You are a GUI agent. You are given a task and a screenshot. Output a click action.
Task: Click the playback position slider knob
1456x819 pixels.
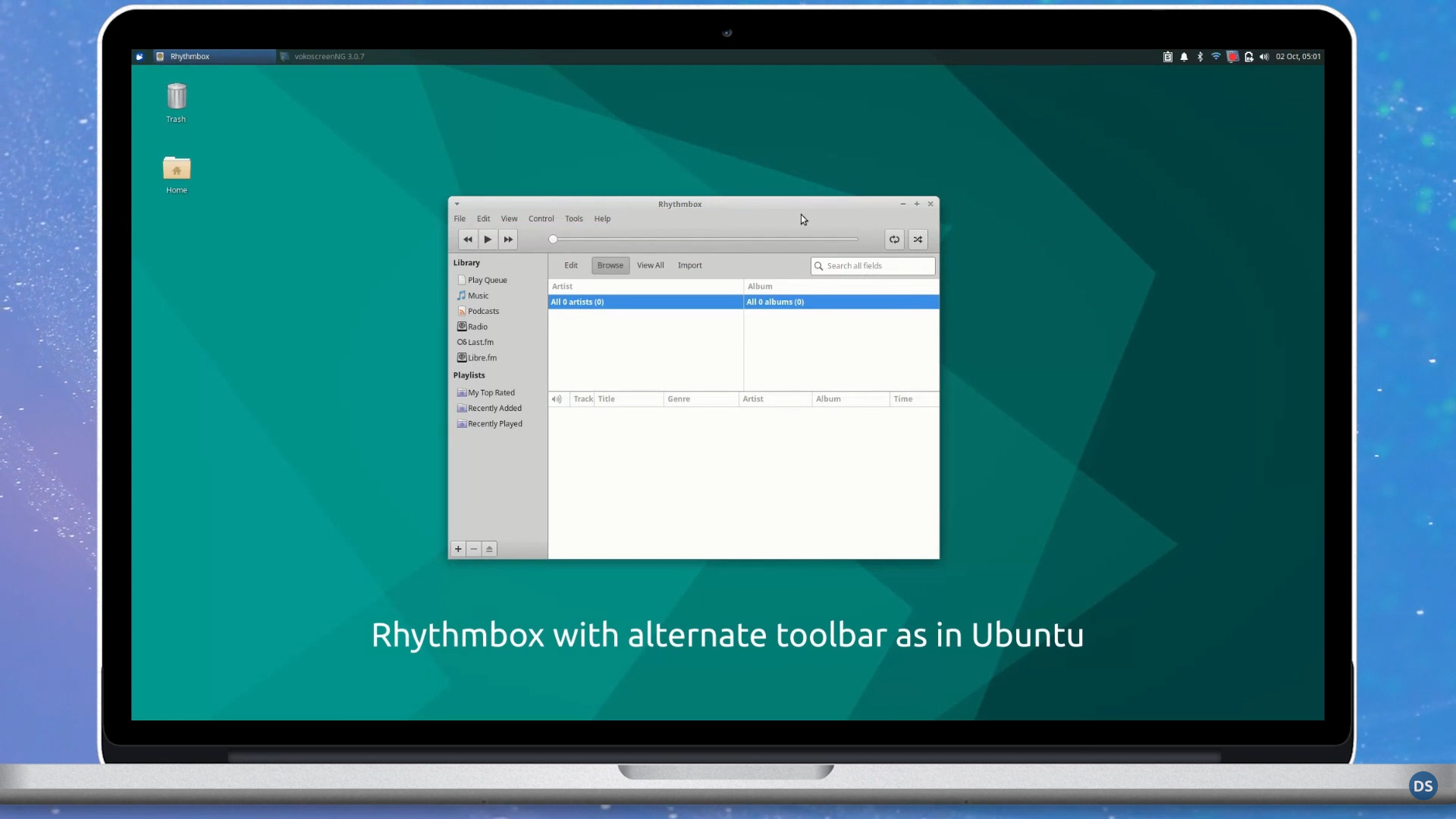pos(554,239)
